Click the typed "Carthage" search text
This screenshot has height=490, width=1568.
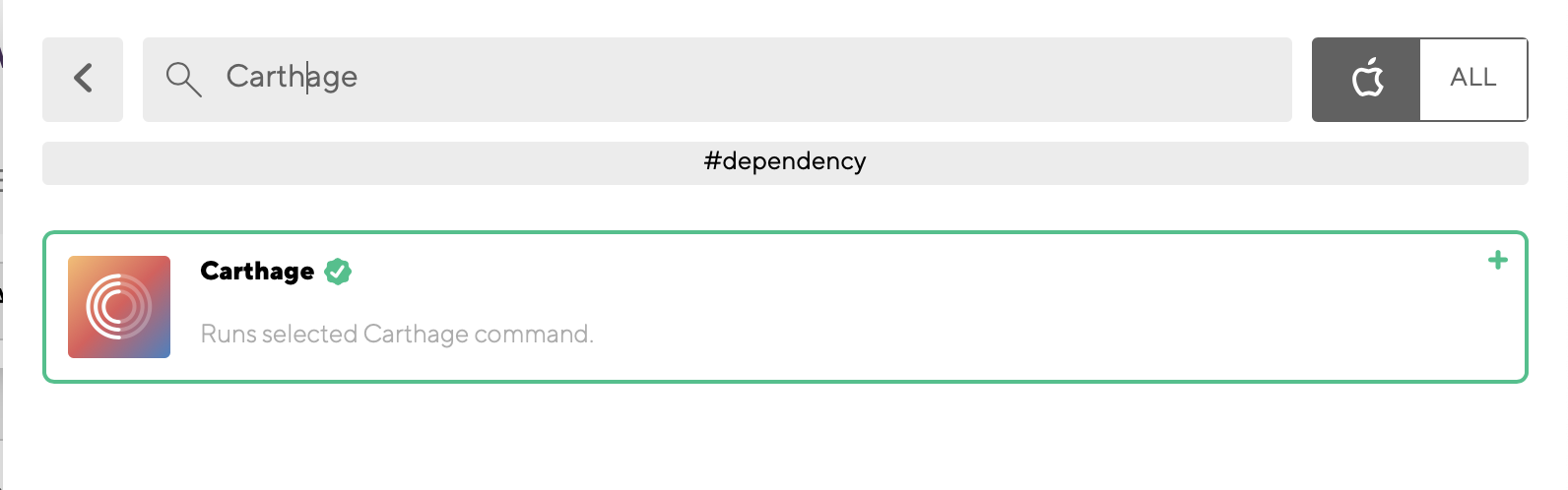tap(292, 77)
